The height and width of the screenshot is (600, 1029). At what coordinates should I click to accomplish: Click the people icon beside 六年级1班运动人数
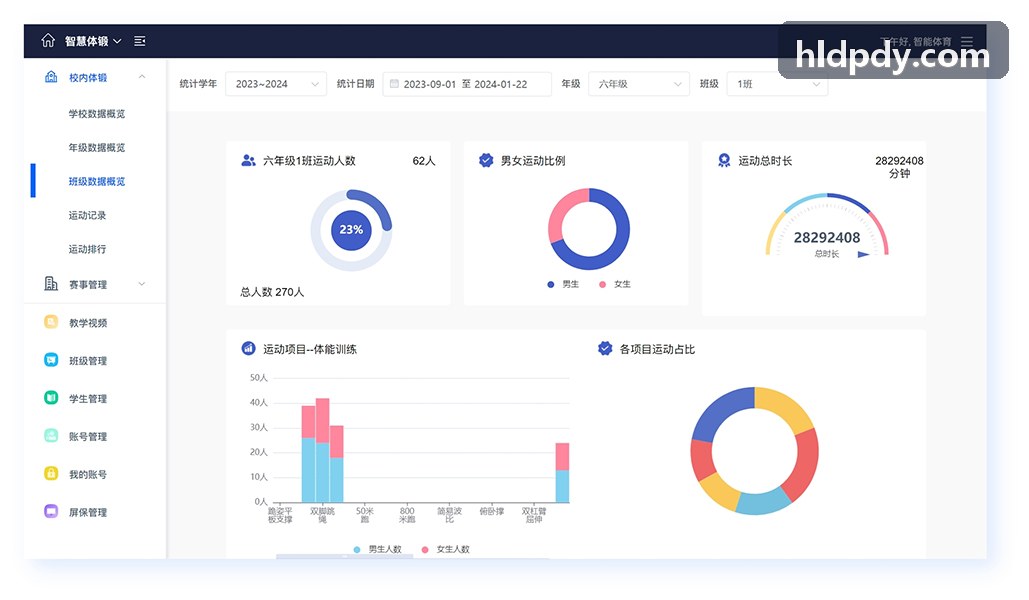(248, 160)
